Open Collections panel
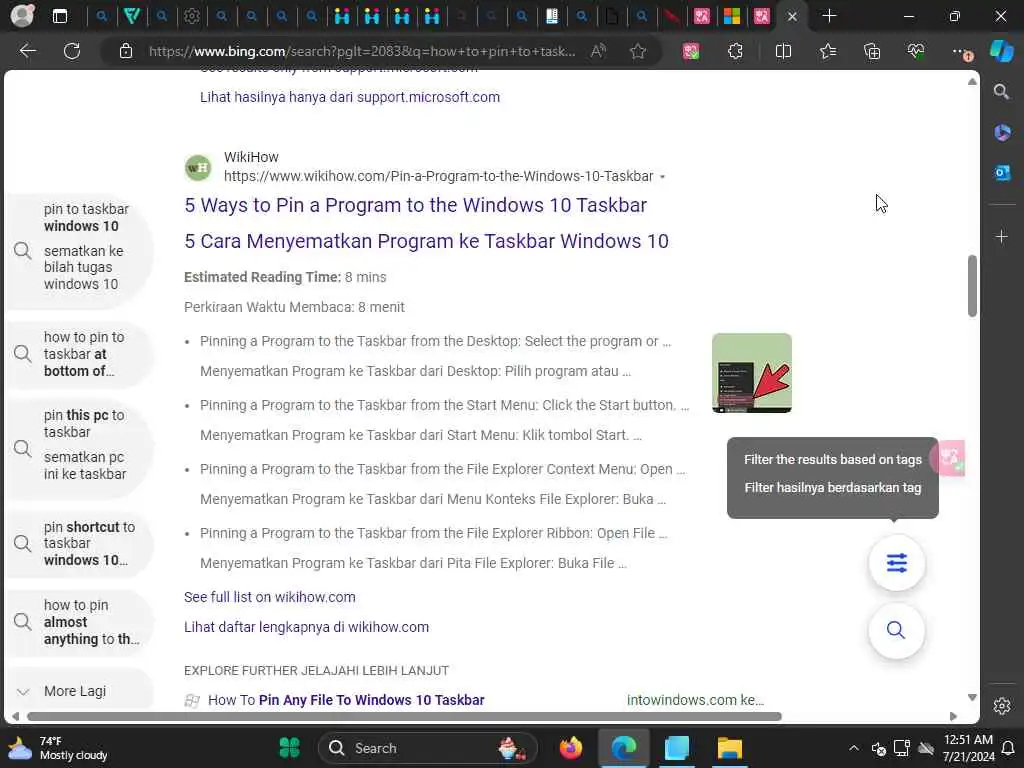Image resolution: width=1024 pixels, height=768 pixels. click(x=872, y=51)
